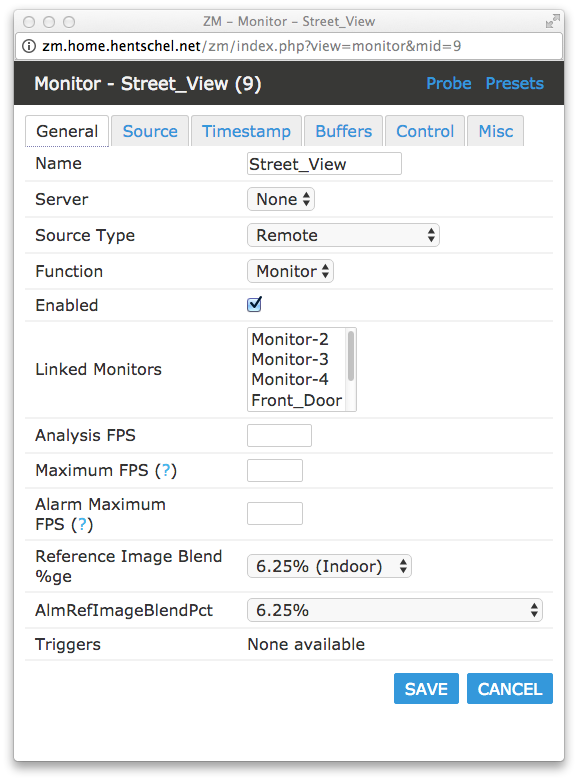Switch to the Timestamp tab
Image resolution: width=578 pixels, height=781 pixels.
(x=246, y=131)
